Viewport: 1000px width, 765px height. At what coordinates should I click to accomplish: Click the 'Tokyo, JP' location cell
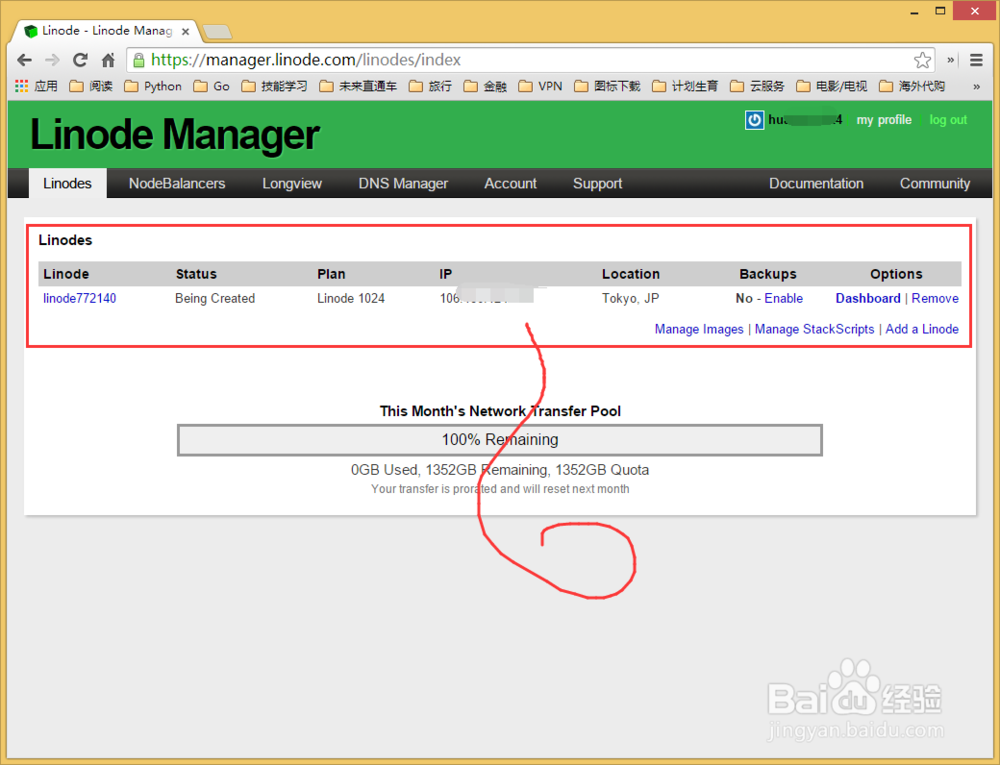click(x=631, y=298)
